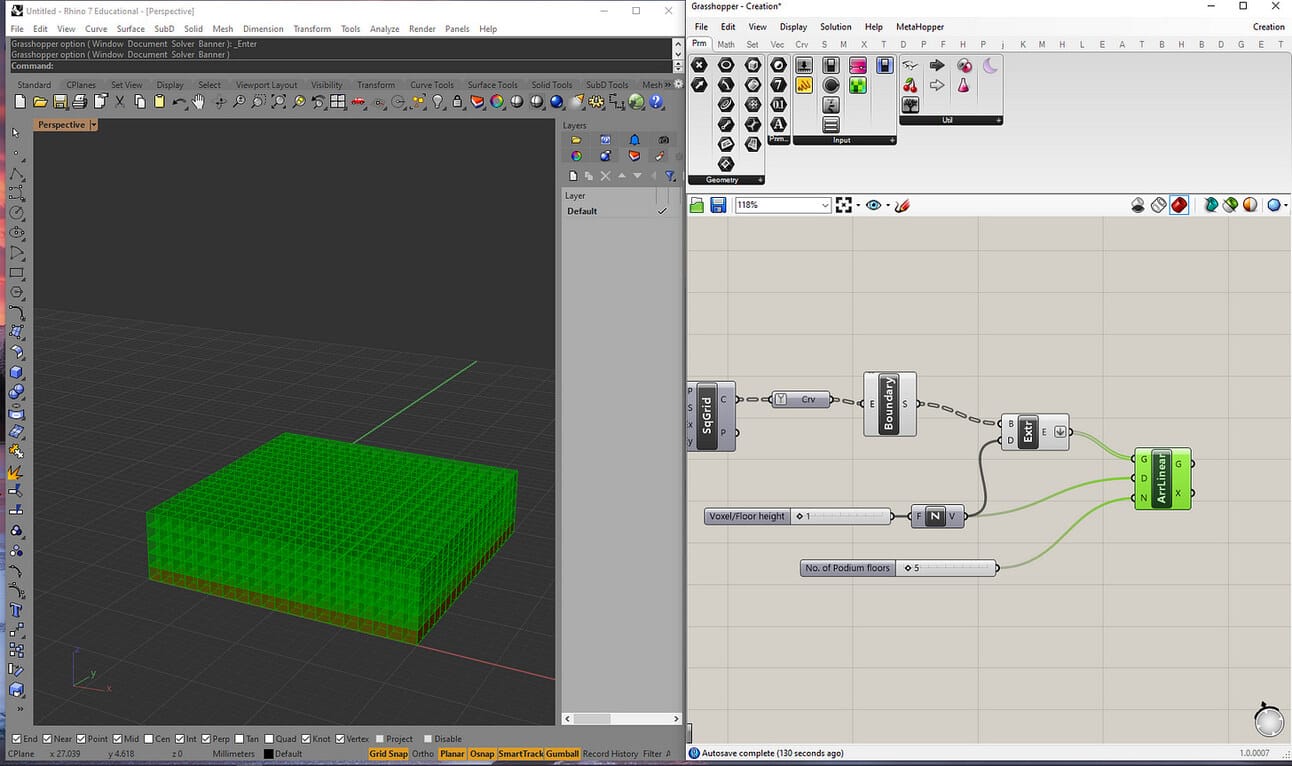Image resolution: width=1292 pixels, height=766 pixels.
Task: Enable the Quad osnap checkbox
Action: (x=267, y=739)
